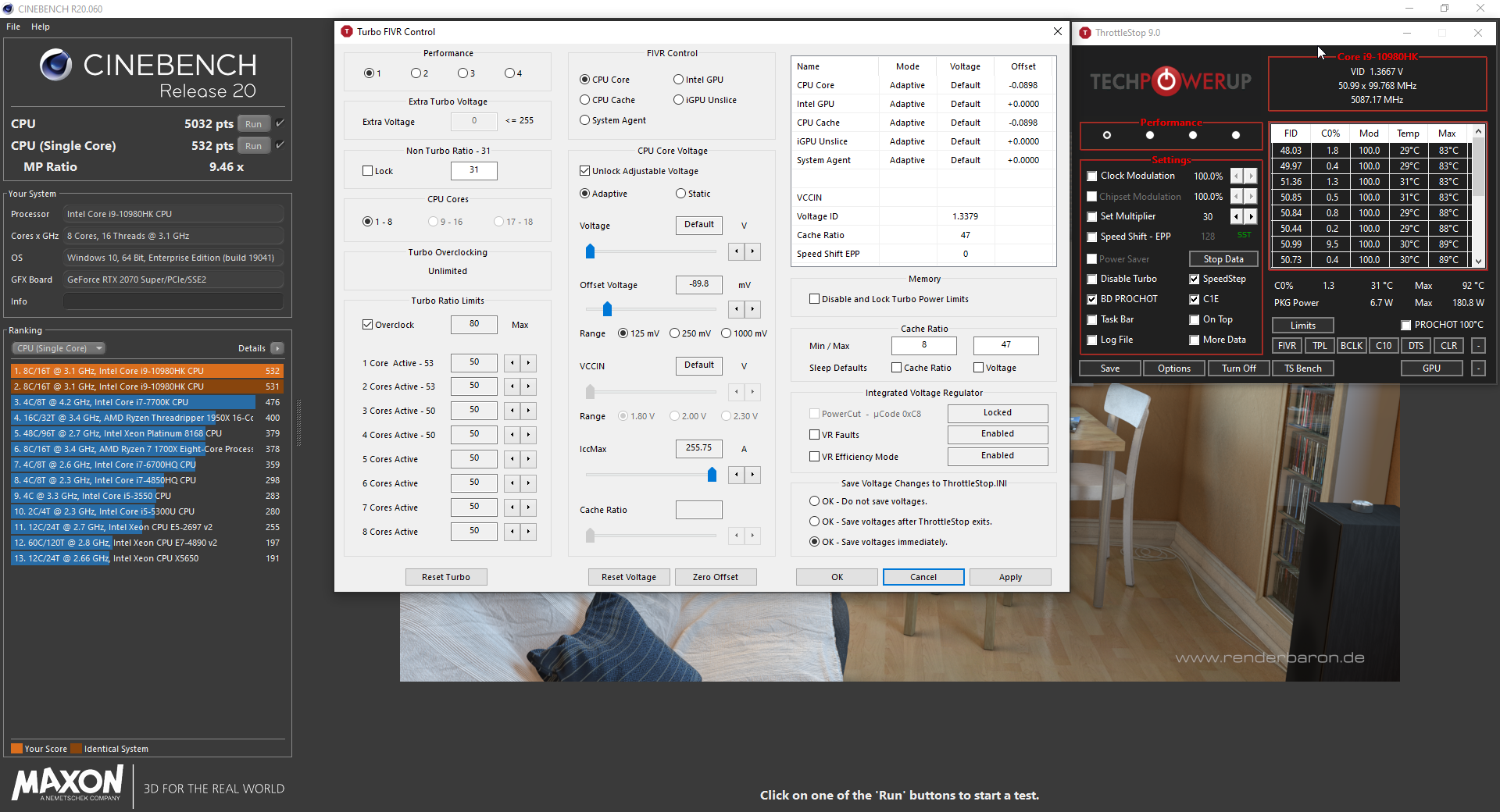Click the TechPowerUp logo in ThrottleStop
This screenshot has height=812, width=1500.
(1170, 81)
